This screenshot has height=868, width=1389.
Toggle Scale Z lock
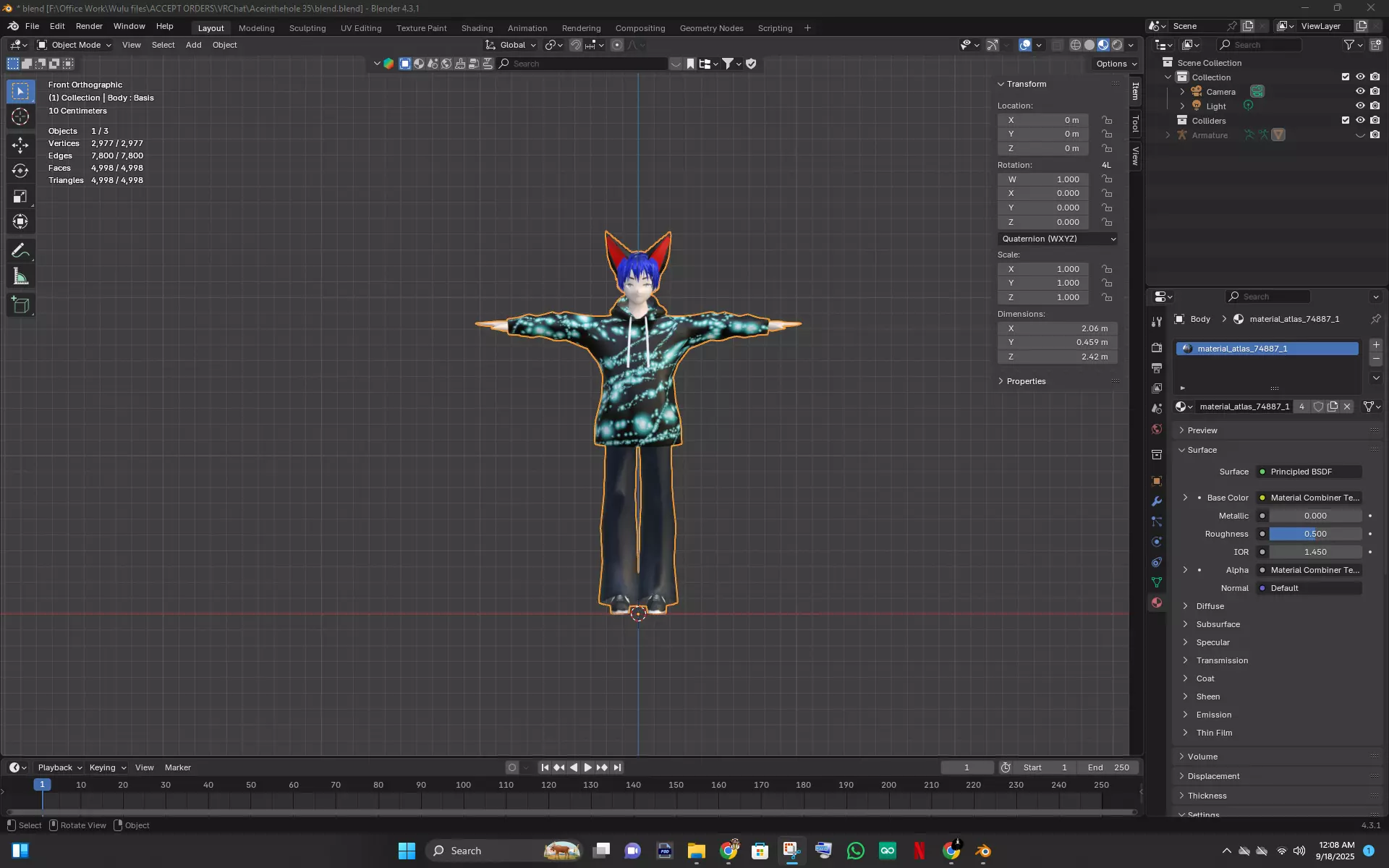click(x=1107, y=297)
